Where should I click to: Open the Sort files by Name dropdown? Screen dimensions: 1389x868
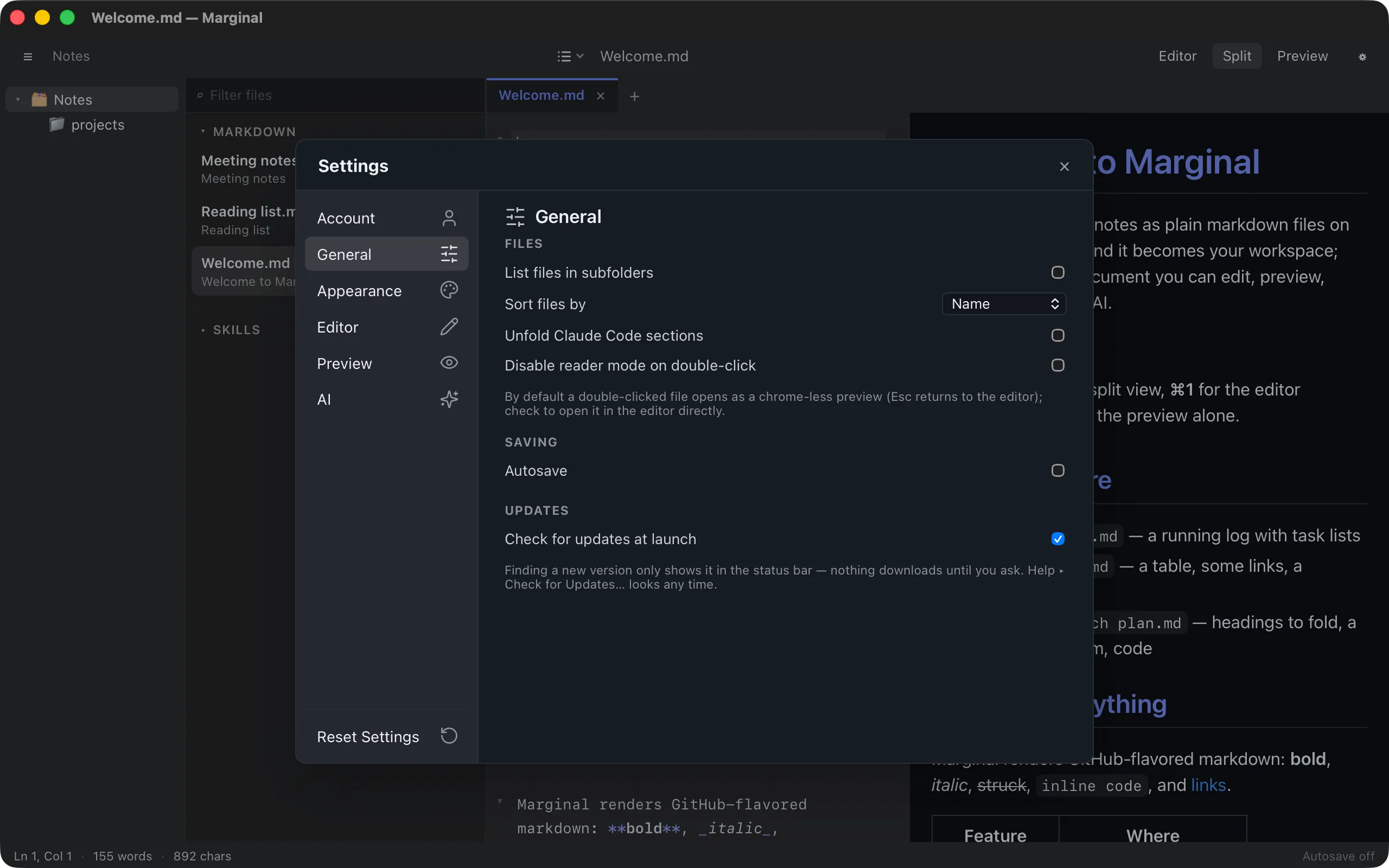1004,304
